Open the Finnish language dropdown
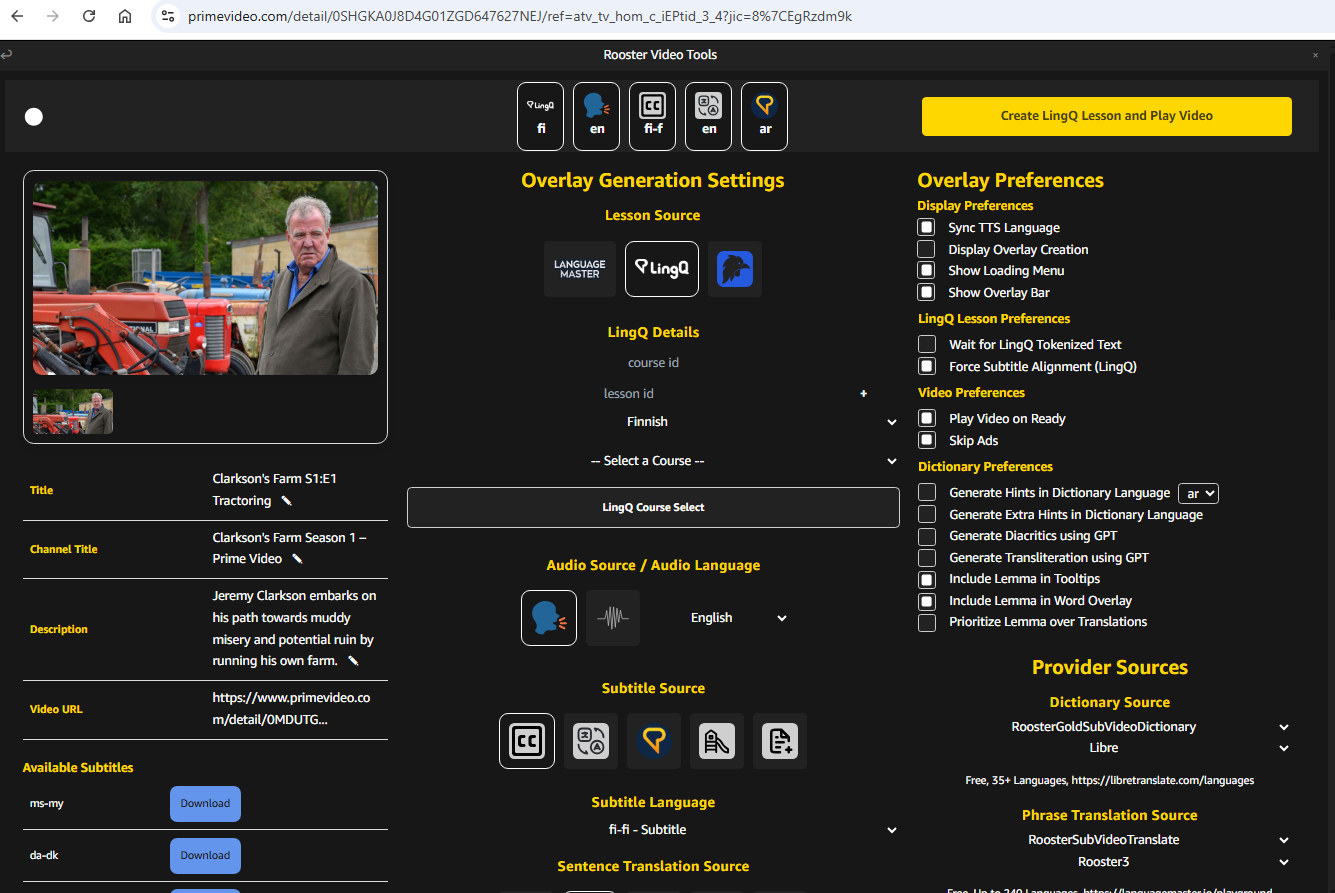The image size is (1335, 893). (x=653, y=422)
